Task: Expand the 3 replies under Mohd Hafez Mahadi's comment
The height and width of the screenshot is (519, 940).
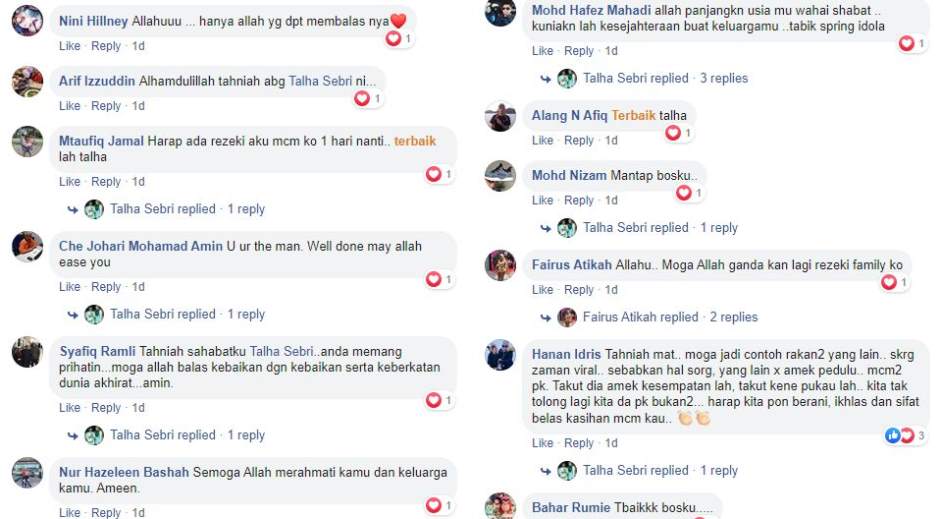Action: [x=724, y=78]
